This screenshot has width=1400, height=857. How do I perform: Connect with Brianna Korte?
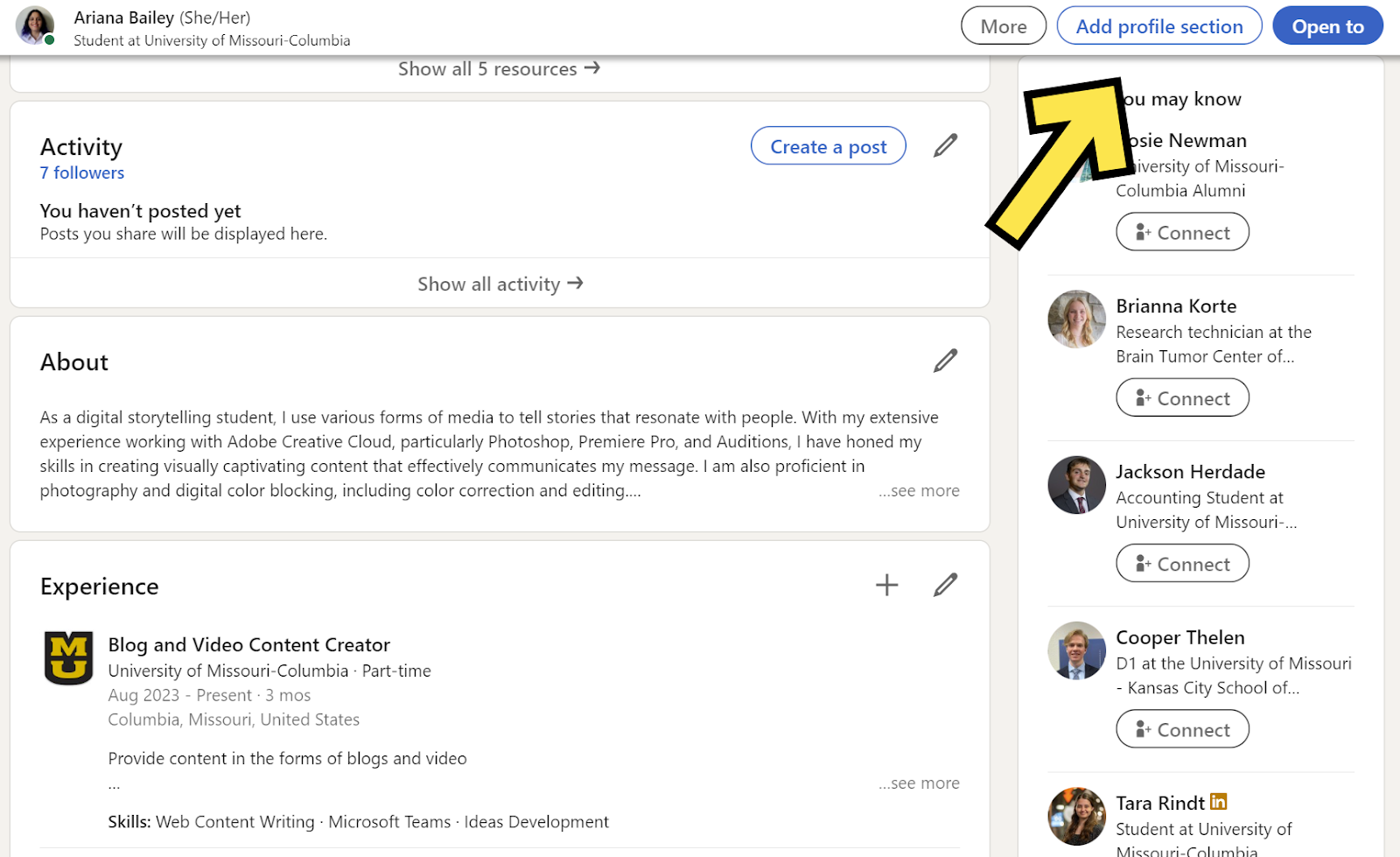point(1182,397)
